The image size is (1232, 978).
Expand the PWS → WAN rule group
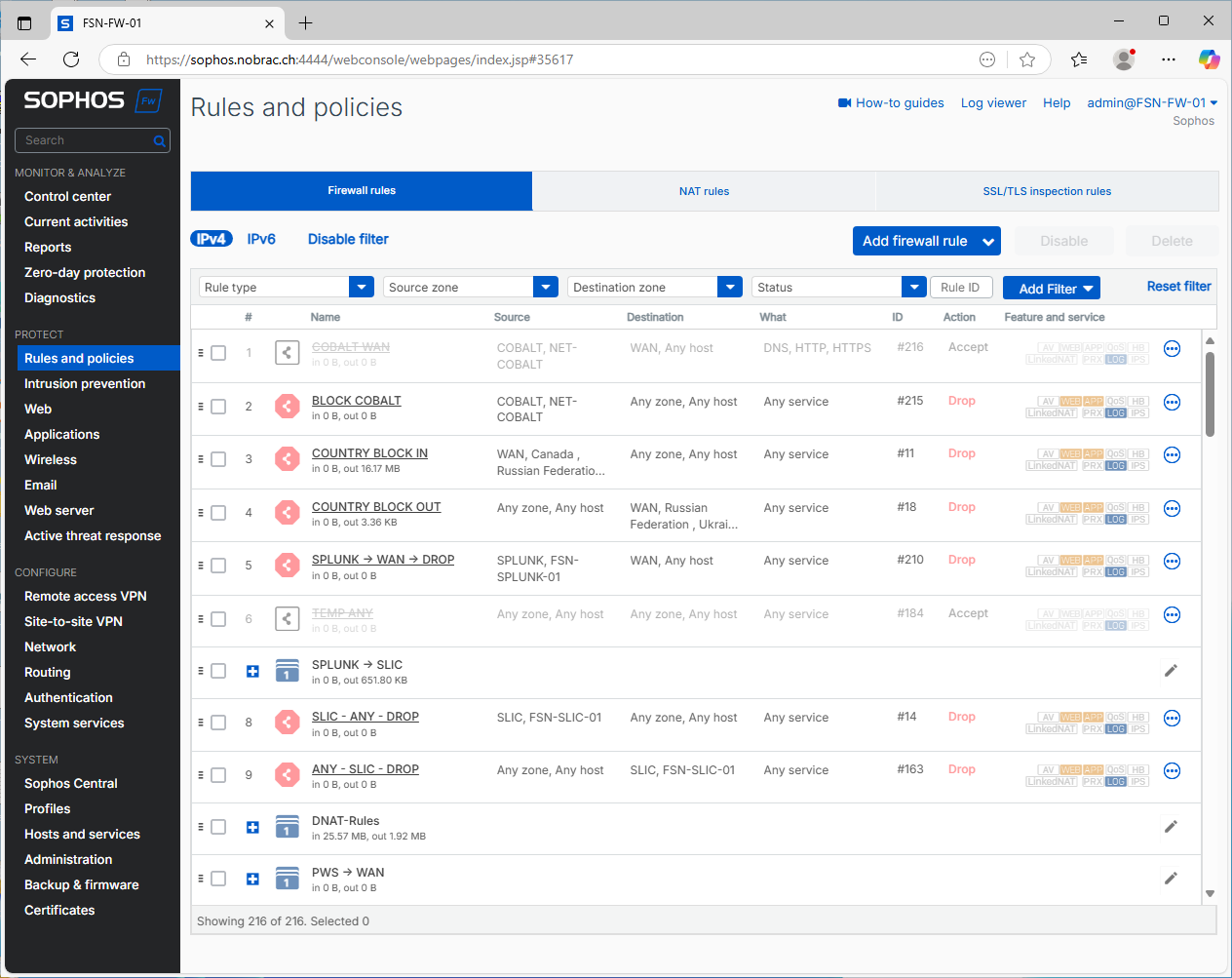252,879
